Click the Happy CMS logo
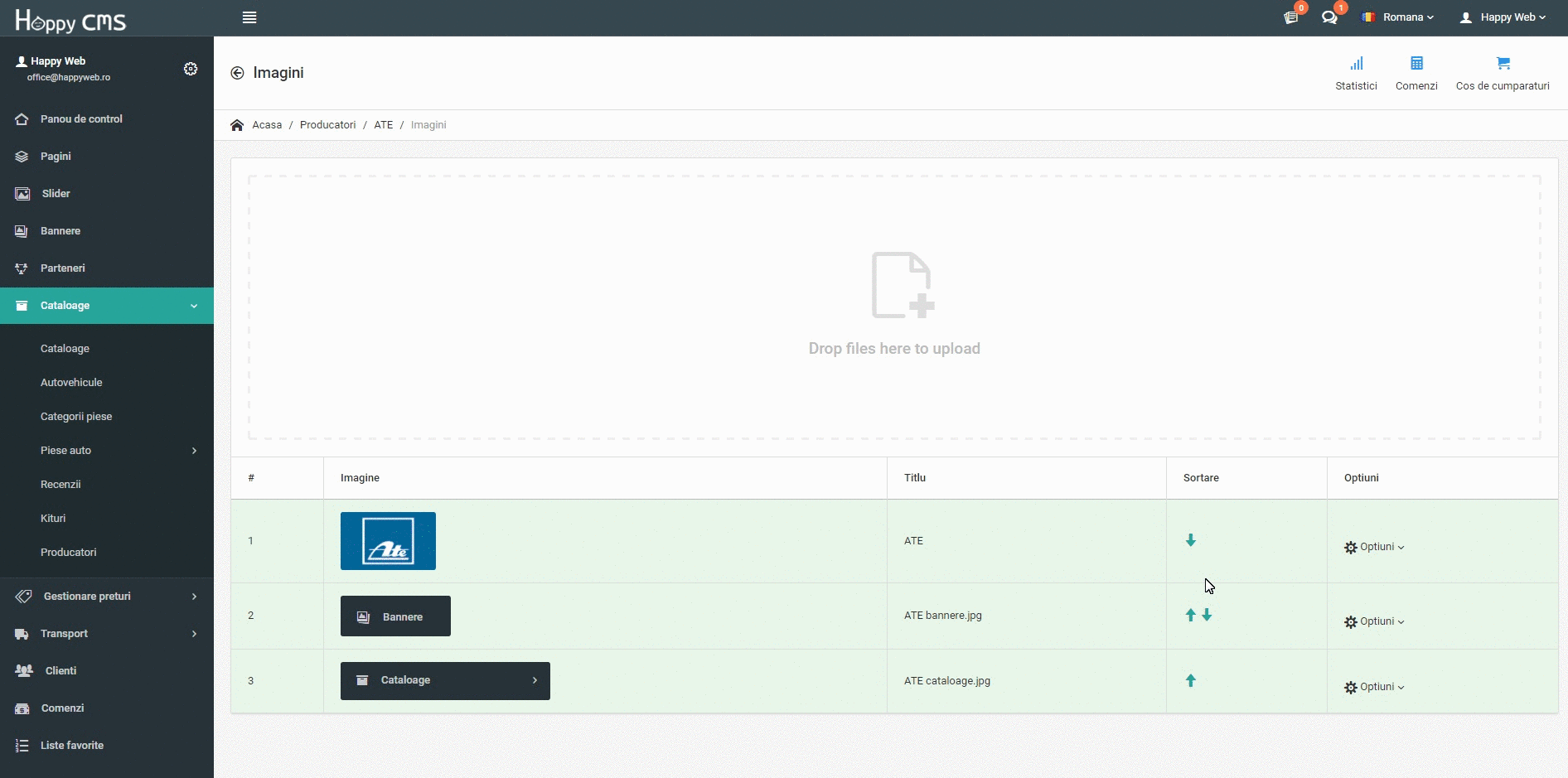 [x=70, y=20]
